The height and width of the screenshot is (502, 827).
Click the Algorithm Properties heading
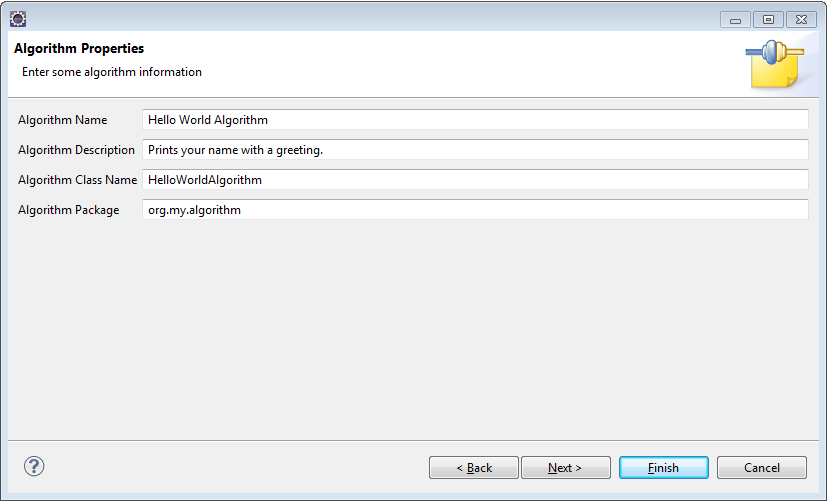point(79,49)
